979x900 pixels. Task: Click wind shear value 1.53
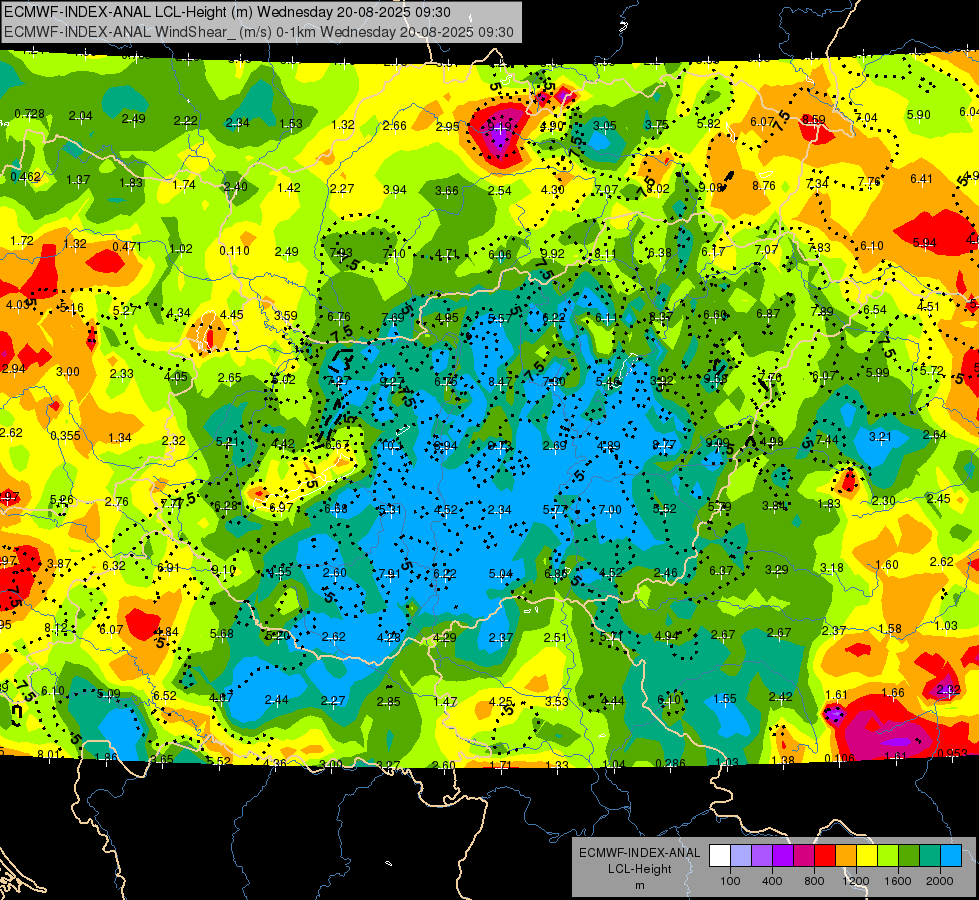pos(291,124)
